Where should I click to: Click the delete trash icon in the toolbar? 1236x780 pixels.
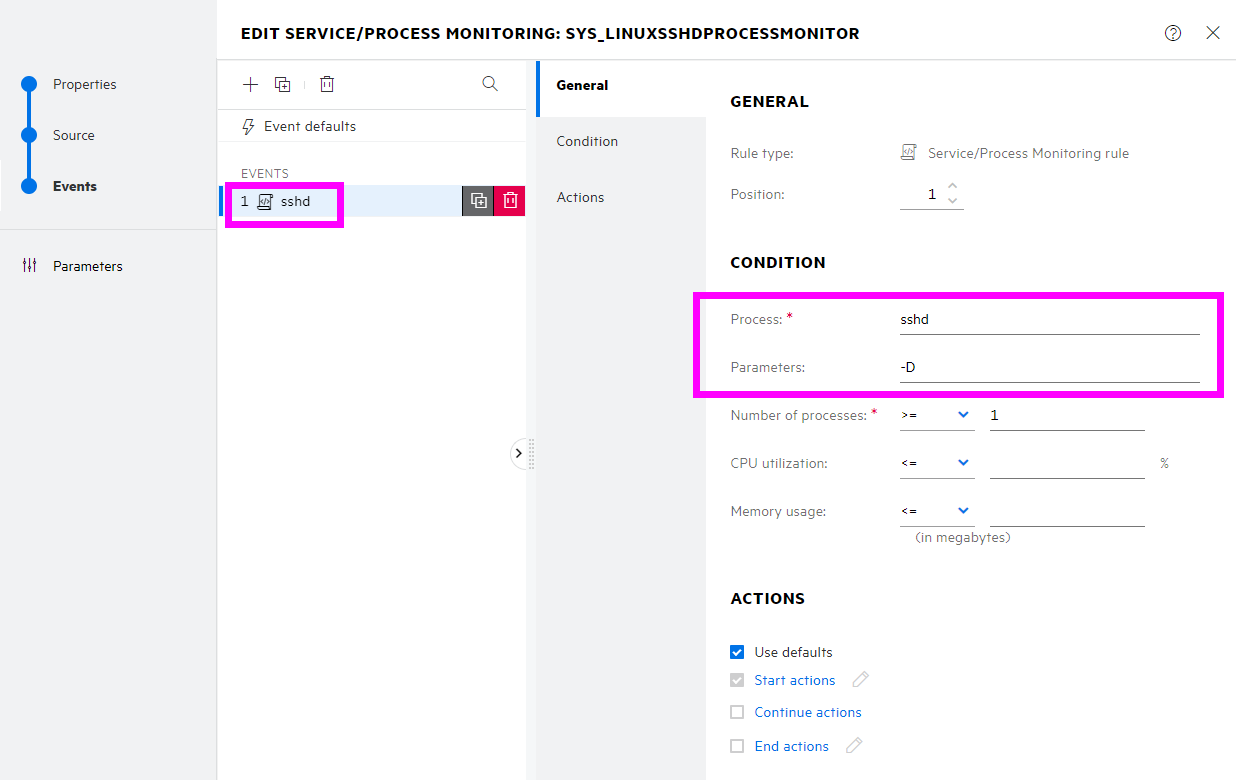(x=326, y=84)
